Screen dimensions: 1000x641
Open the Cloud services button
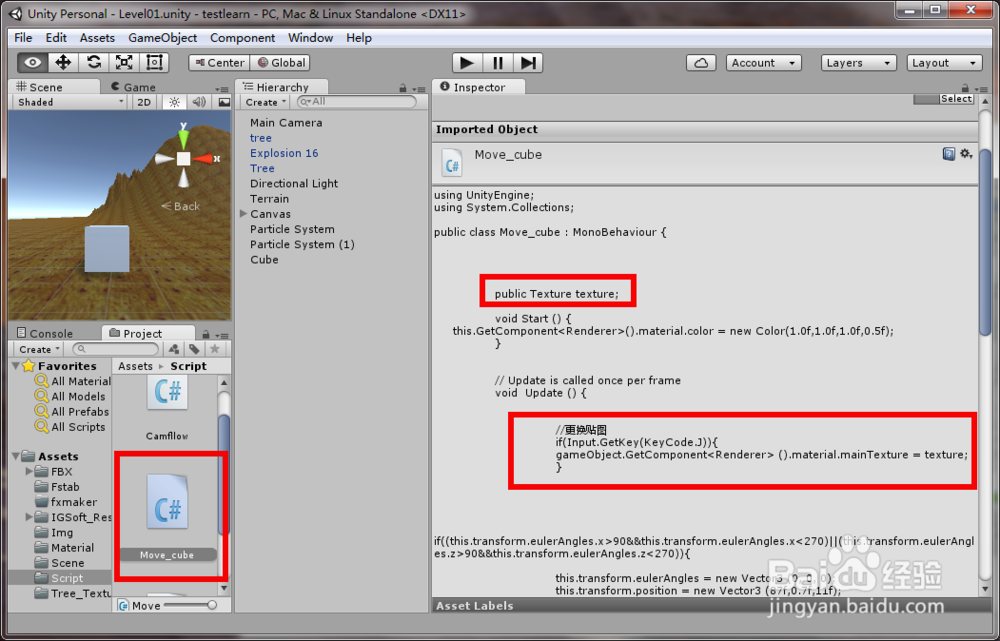tap(701, 63)
